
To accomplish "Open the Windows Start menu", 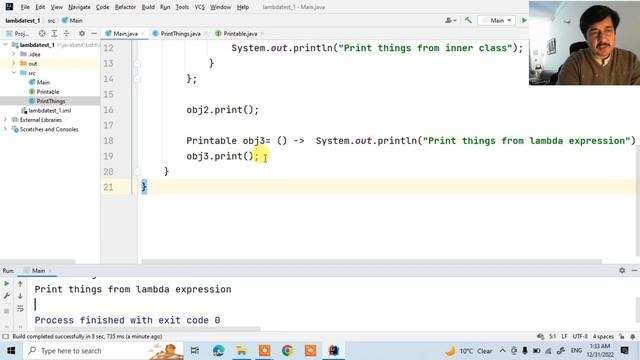I will [x=11, y=351].
